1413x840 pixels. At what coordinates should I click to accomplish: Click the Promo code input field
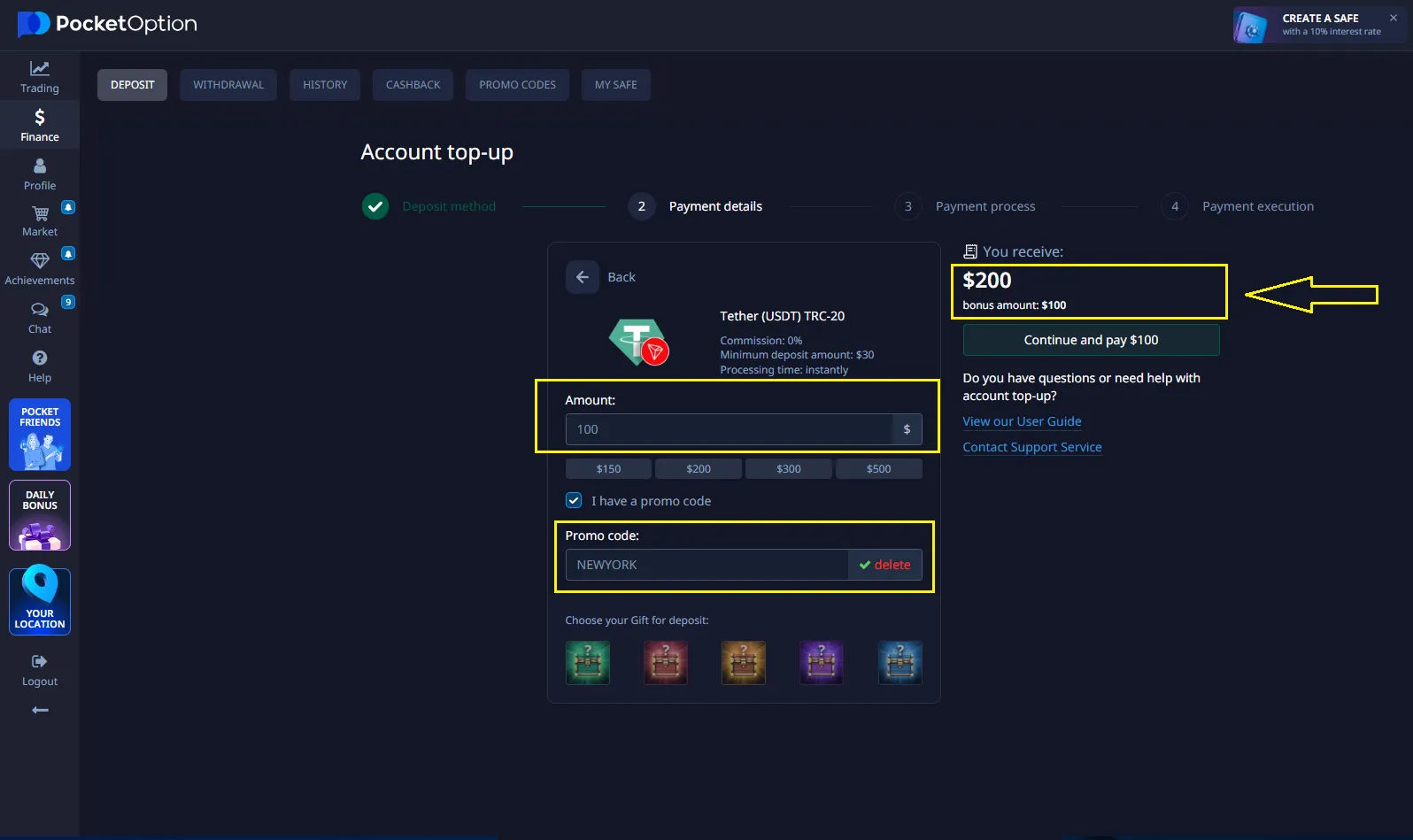click(x=706, y=565)
